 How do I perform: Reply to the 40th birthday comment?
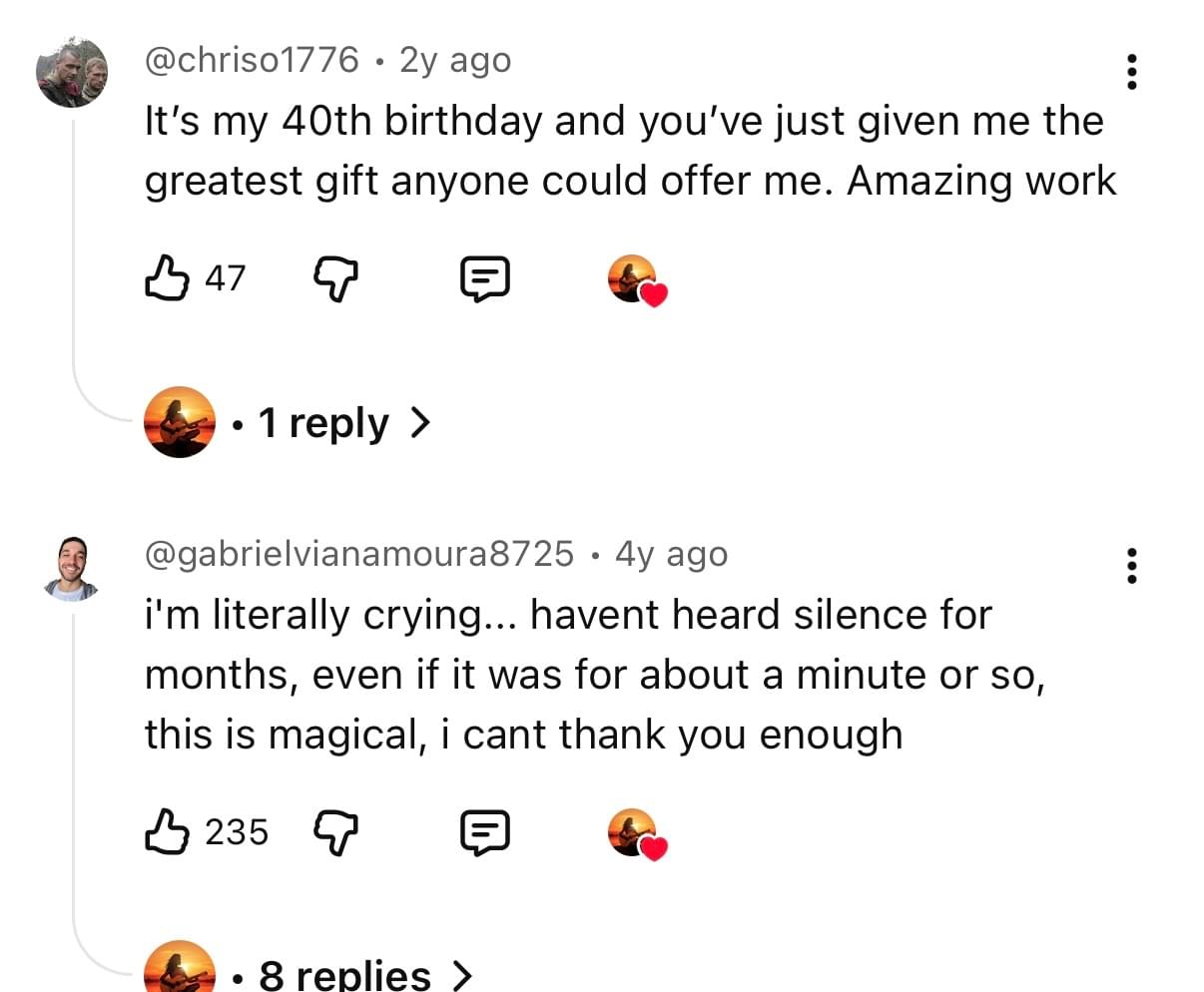tap(485, 278)
